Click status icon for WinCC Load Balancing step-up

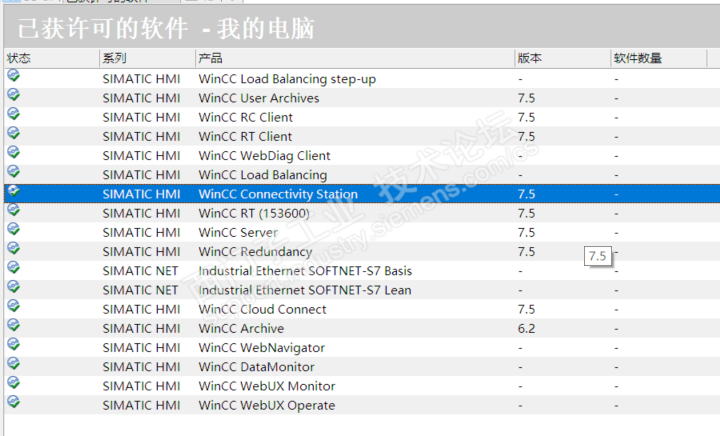[13, 76]
